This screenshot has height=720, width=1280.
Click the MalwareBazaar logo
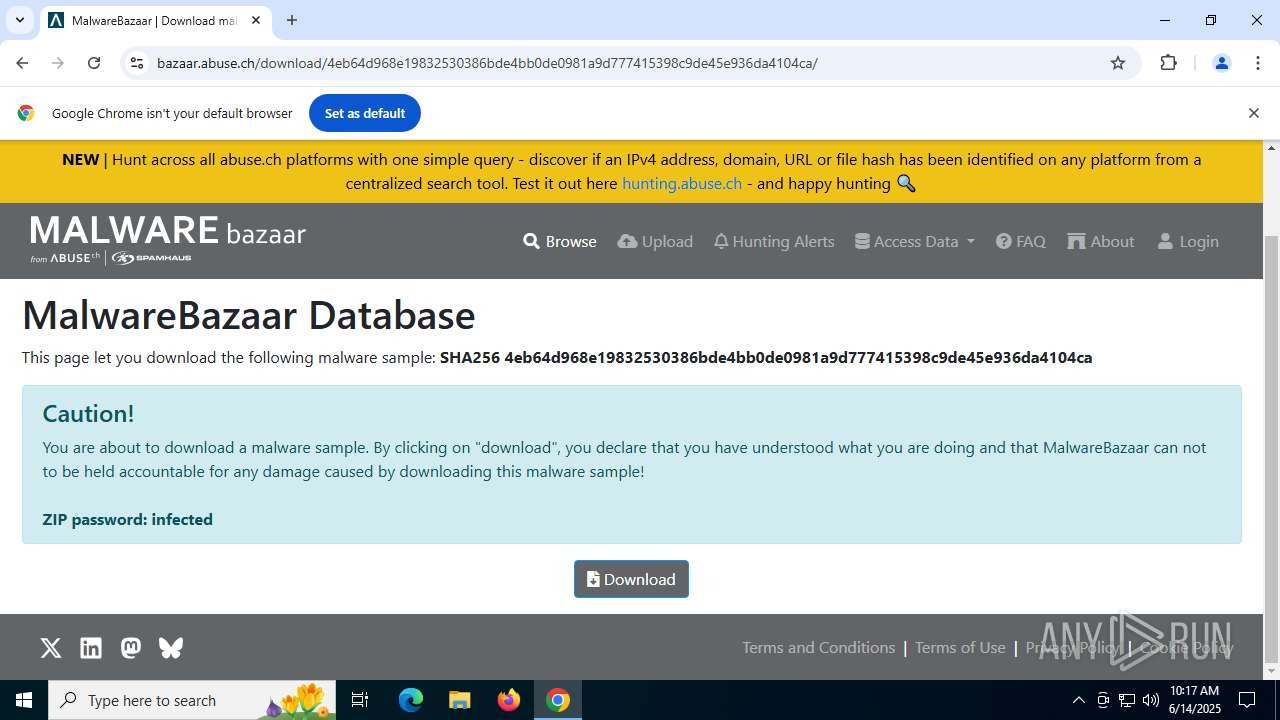pyautogui.click(x=168, y=241)
